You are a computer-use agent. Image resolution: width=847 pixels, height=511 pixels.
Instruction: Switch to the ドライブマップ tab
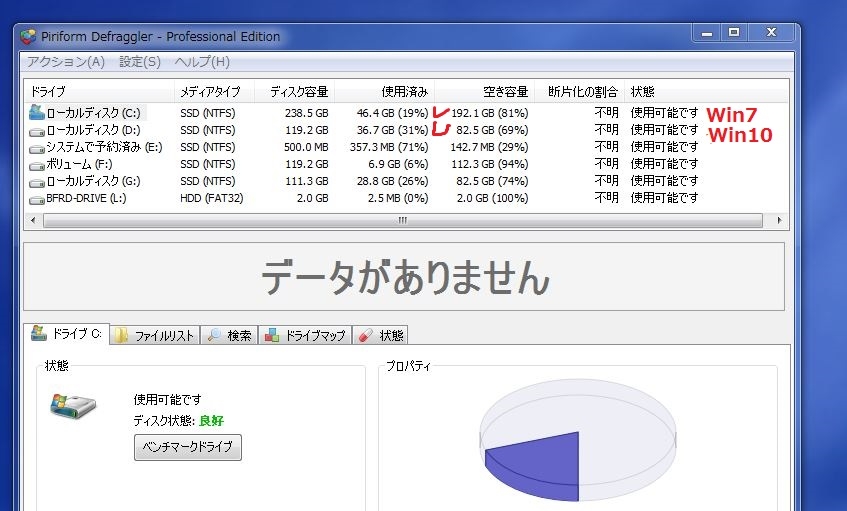click(x=305, y=335)
